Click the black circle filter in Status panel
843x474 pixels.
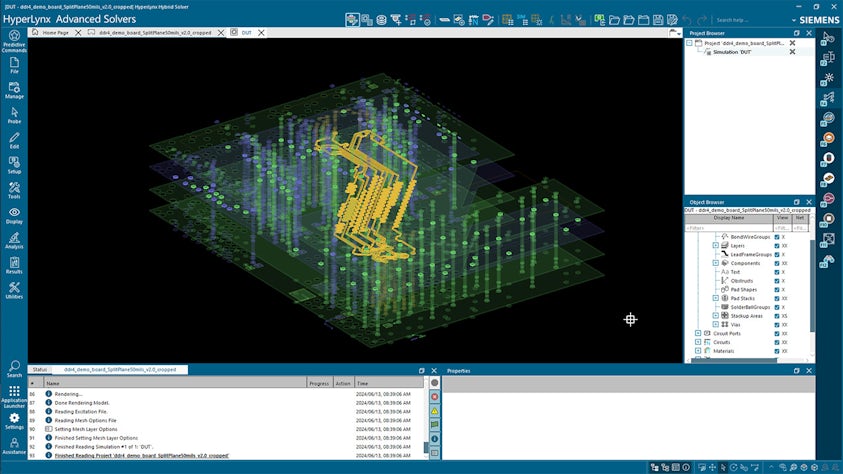tap(434, 383)
